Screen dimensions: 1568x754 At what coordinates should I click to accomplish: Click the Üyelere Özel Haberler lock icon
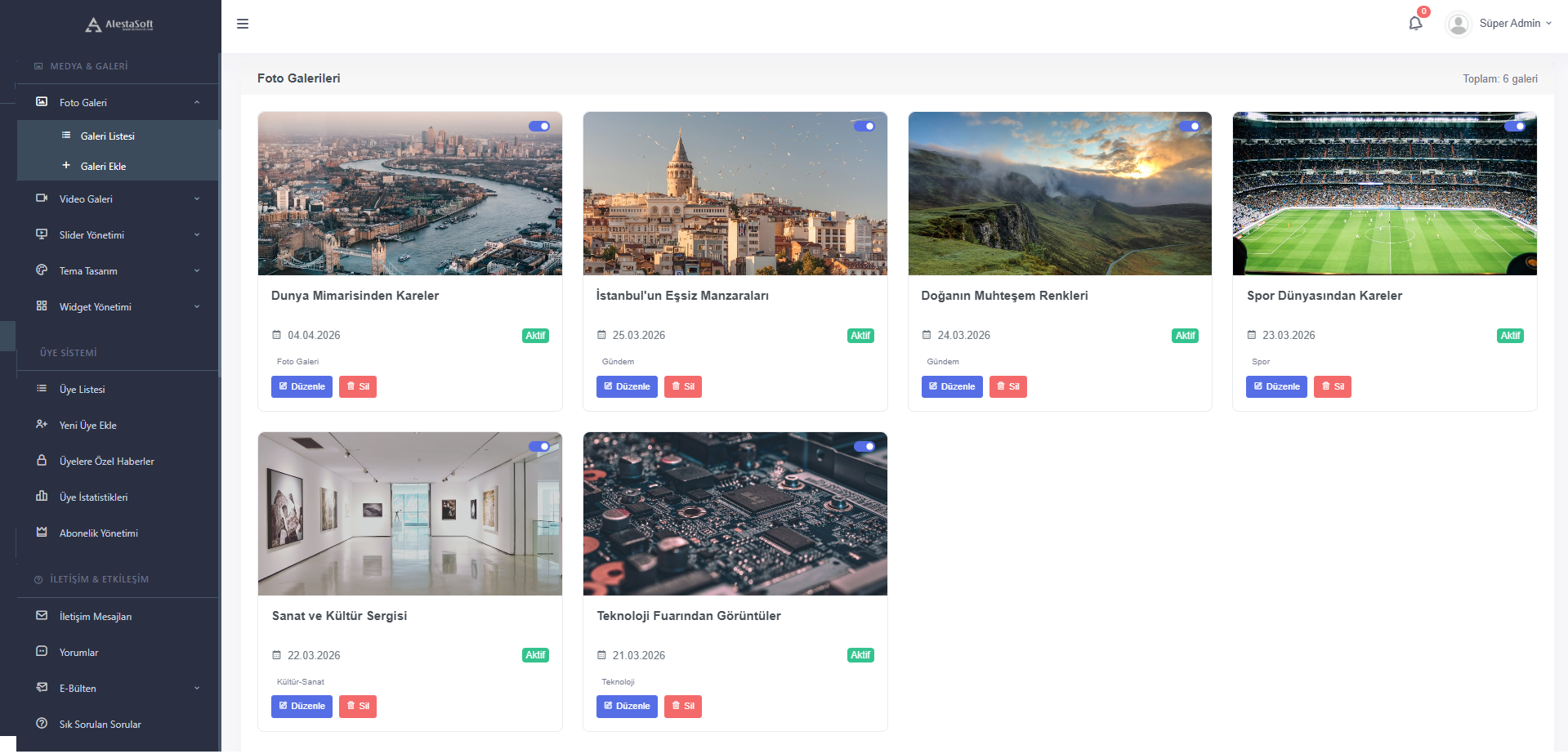click(x=42, y=461)
